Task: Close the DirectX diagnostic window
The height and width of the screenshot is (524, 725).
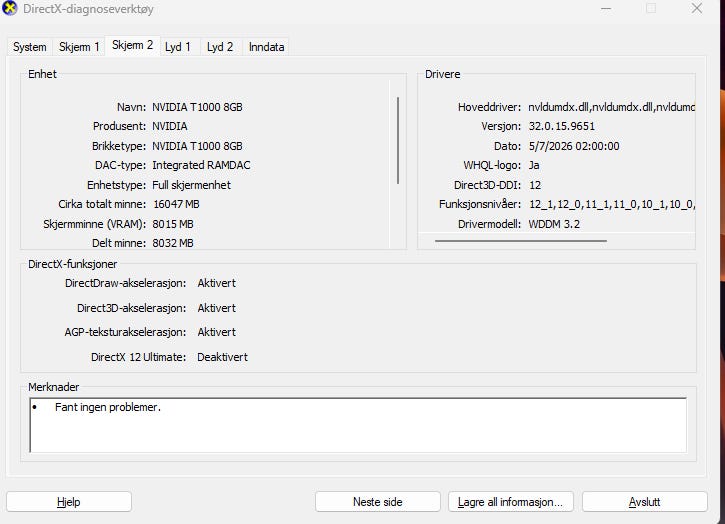Action: coord(697,8)
